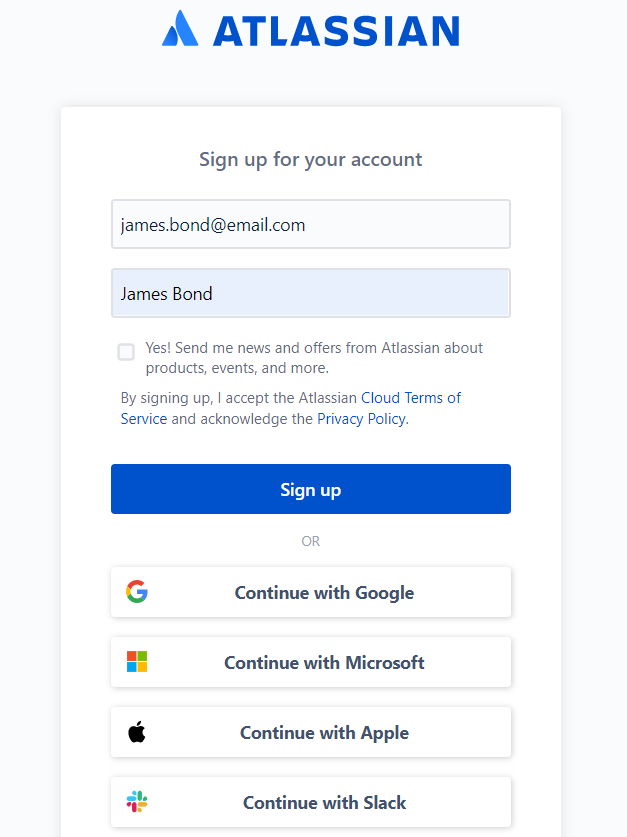Click the Atlassian triangle logo icon
This screenshot has height=837, width=627.
pyautogui.click(x=180, y=28)
